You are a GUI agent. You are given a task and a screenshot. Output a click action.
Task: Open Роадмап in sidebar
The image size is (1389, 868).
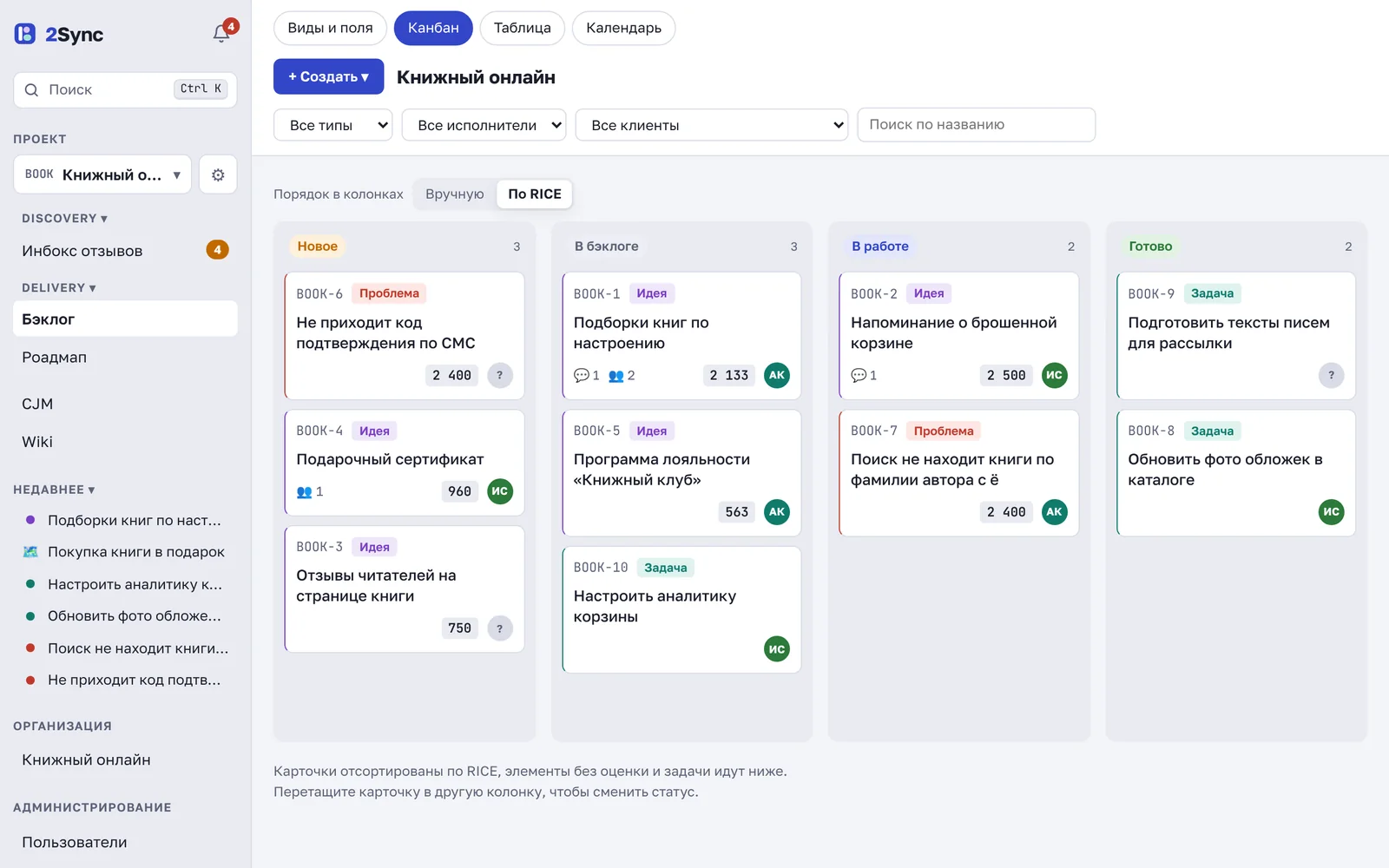point(125,357)
